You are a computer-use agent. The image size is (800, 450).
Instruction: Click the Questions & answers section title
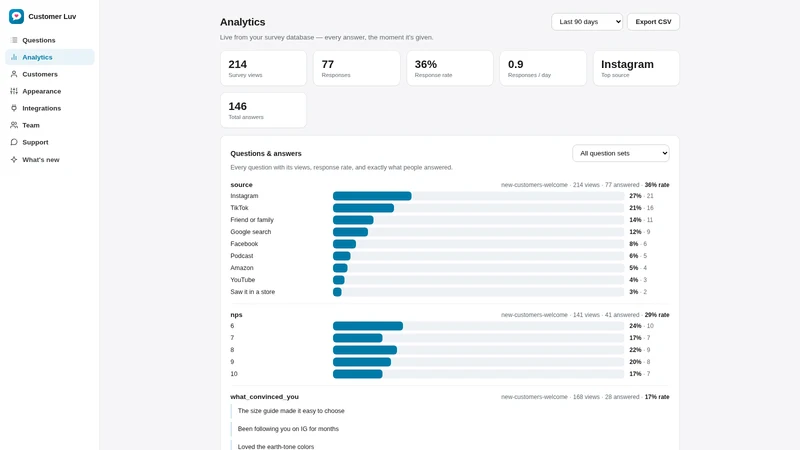tap(266, 153)
